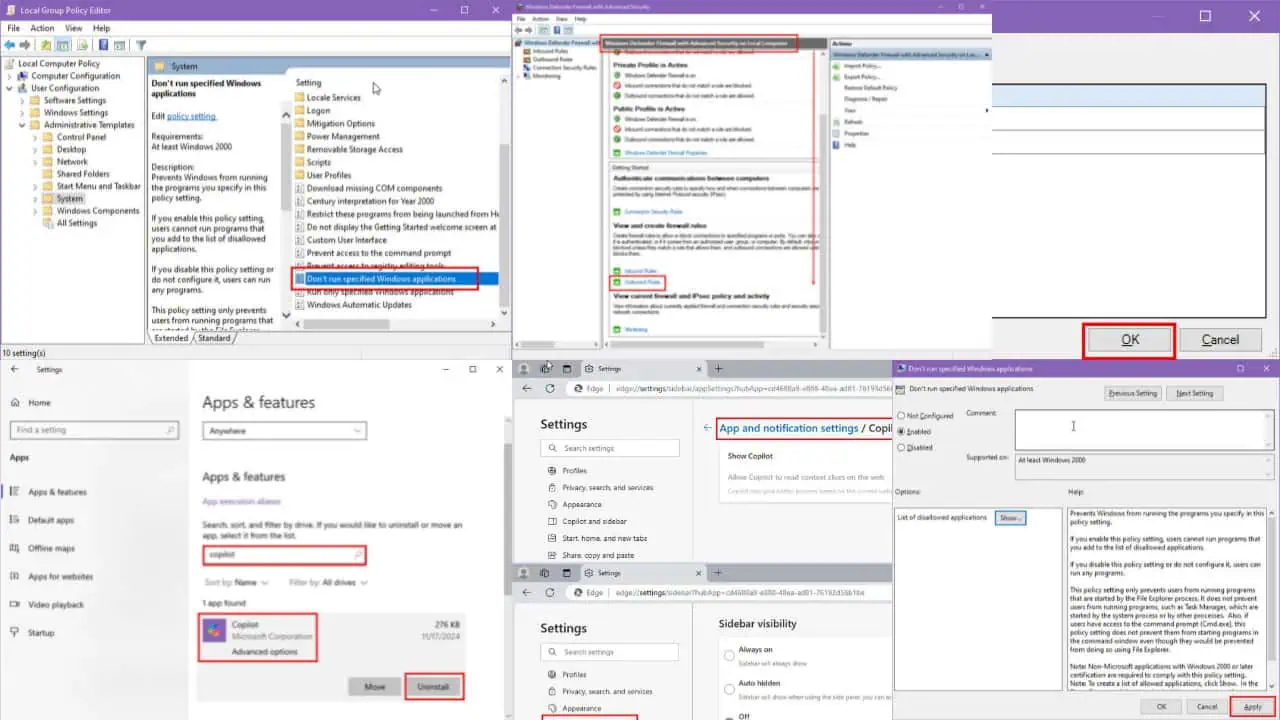
Task: Open Start, home, and new tabs in Edge Settings
Action: 604,538
